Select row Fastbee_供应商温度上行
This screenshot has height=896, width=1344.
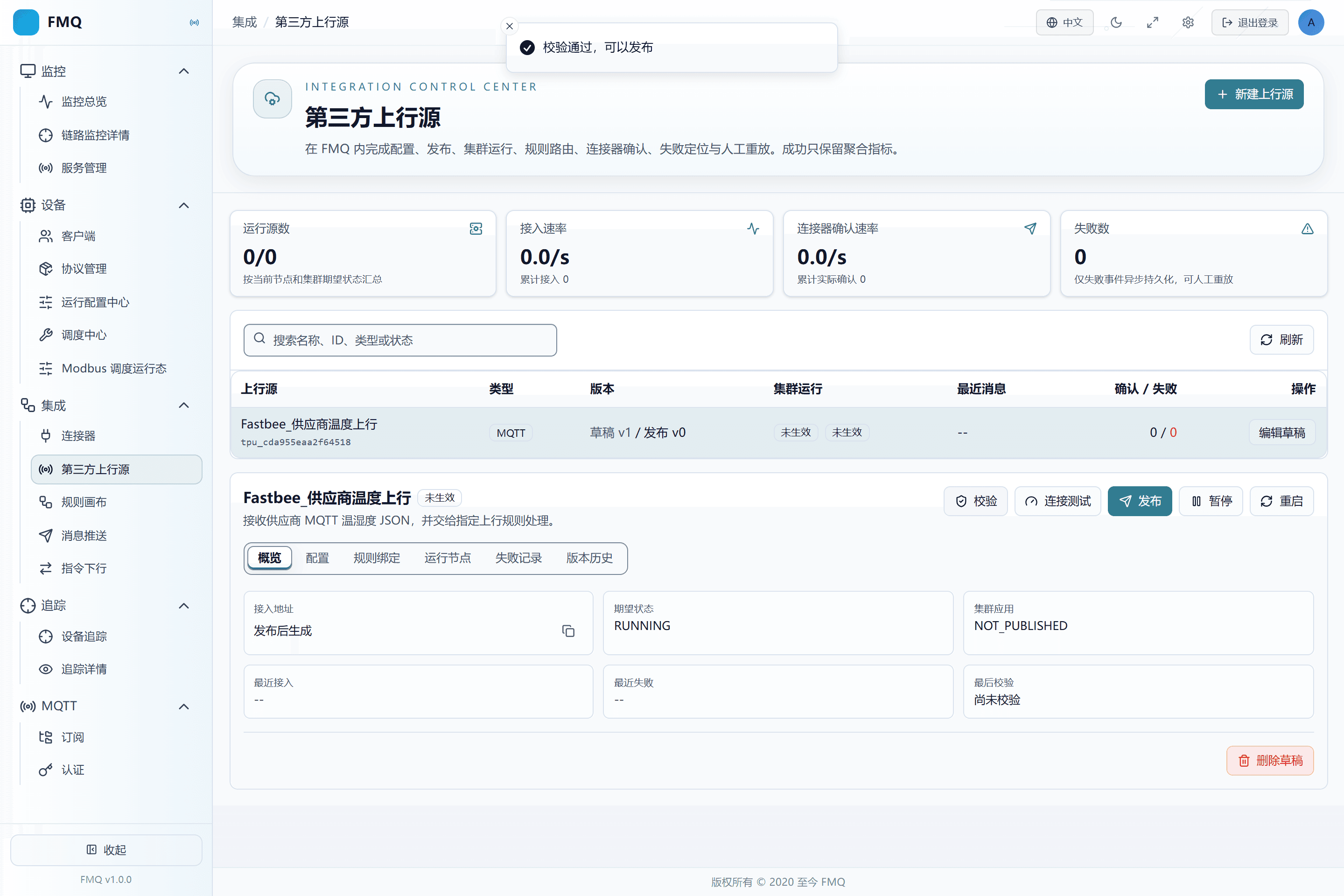click(x=778, y=433)
